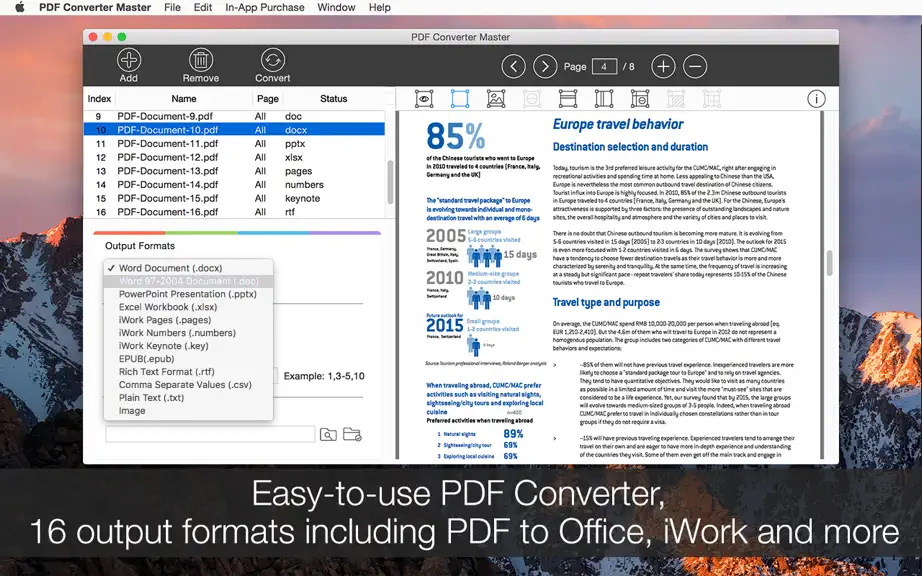Click the preview pane scrollbar
The image size is (922, 576).
point(829,263)
